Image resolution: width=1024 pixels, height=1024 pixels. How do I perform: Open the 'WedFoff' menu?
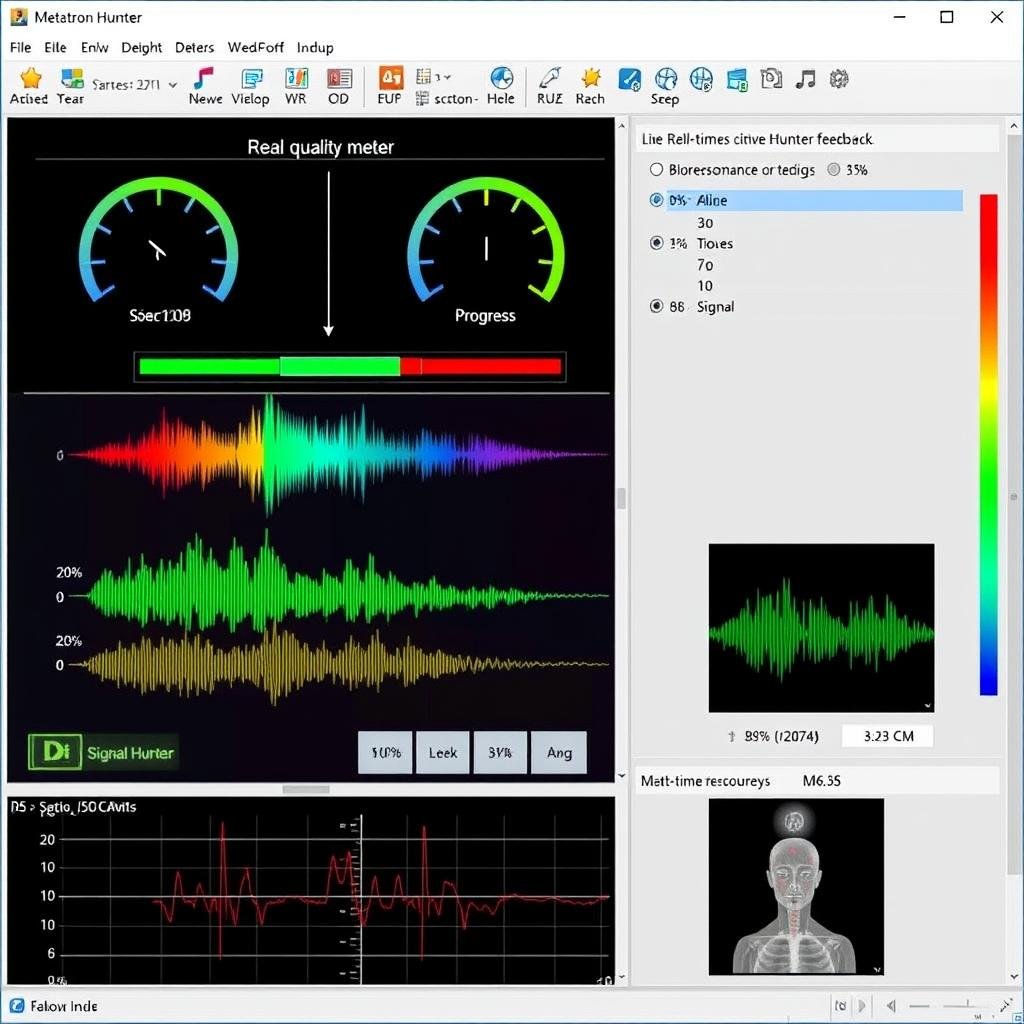(255, 47)
